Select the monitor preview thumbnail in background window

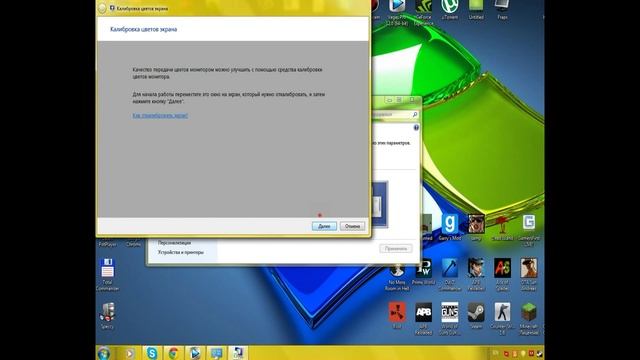click(379, 204)
